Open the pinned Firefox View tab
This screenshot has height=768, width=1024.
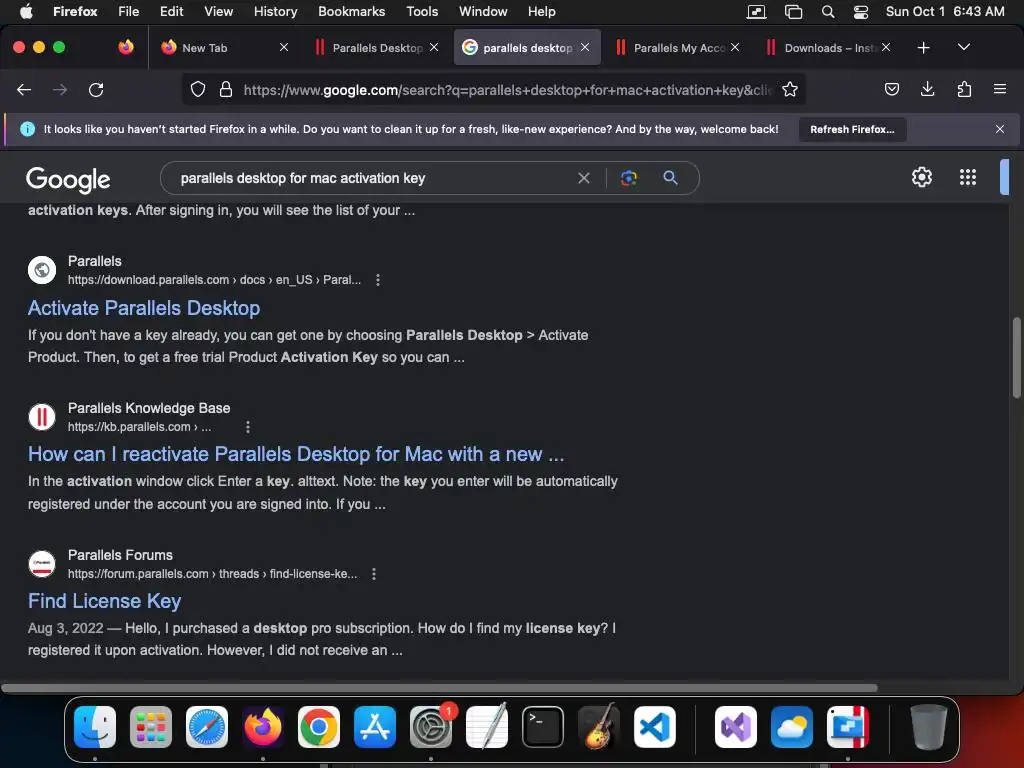click(126, 47)
